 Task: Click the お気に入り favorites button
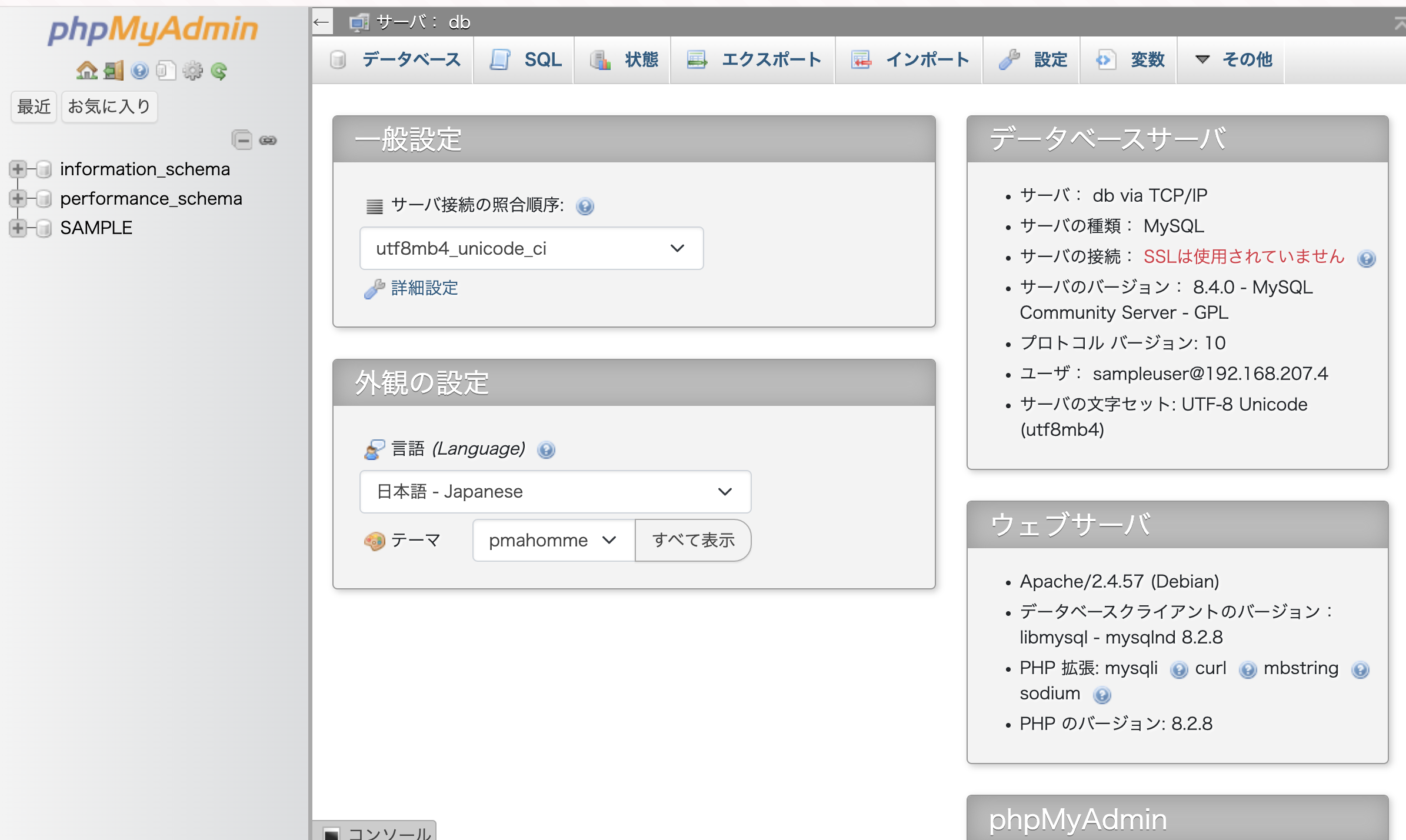109,106
